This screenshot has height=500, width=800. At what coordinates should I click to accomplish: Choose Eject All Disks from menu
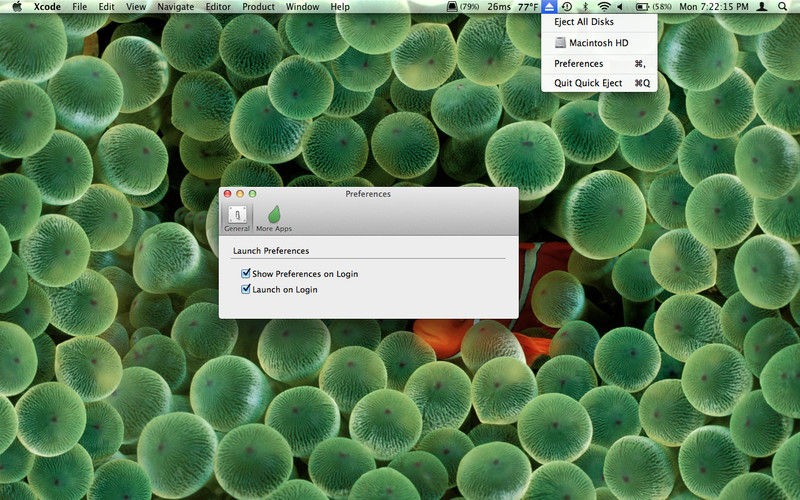599,22
